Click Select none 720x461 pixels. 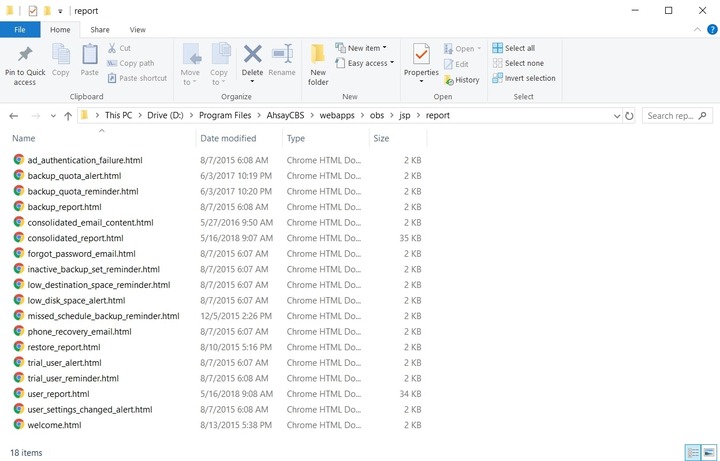518,63
